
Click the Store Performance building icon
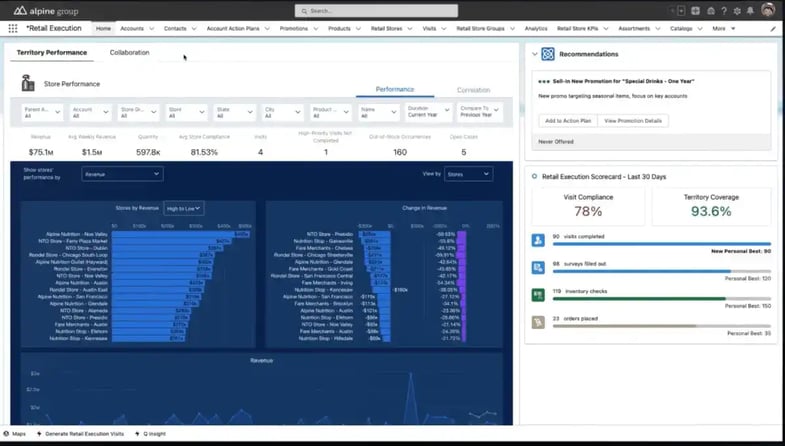point(28,83)
